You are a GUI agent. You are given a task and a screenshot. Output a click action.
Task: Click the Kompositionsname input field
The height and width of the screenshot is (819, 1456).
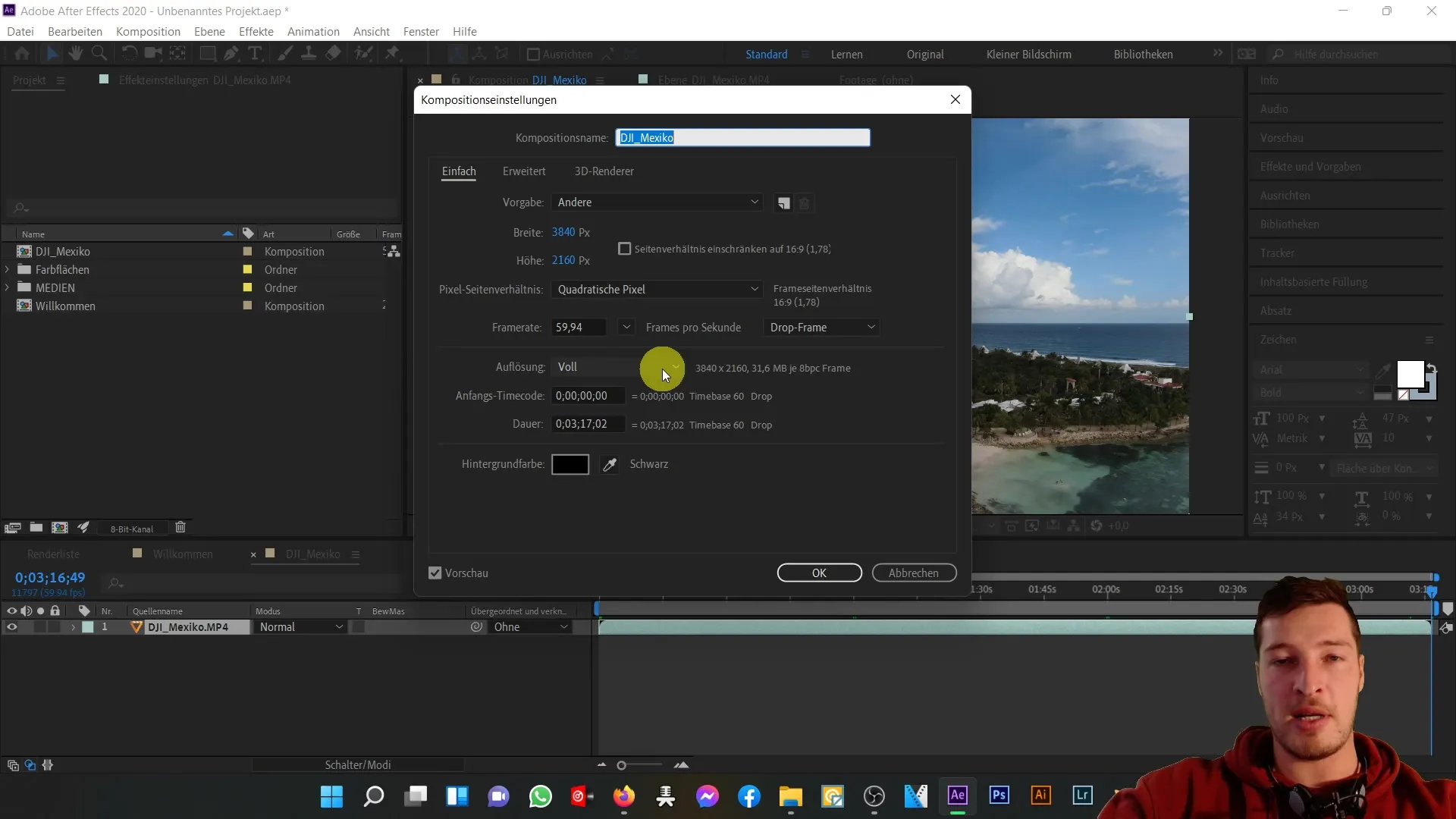[x=743, y=137]
